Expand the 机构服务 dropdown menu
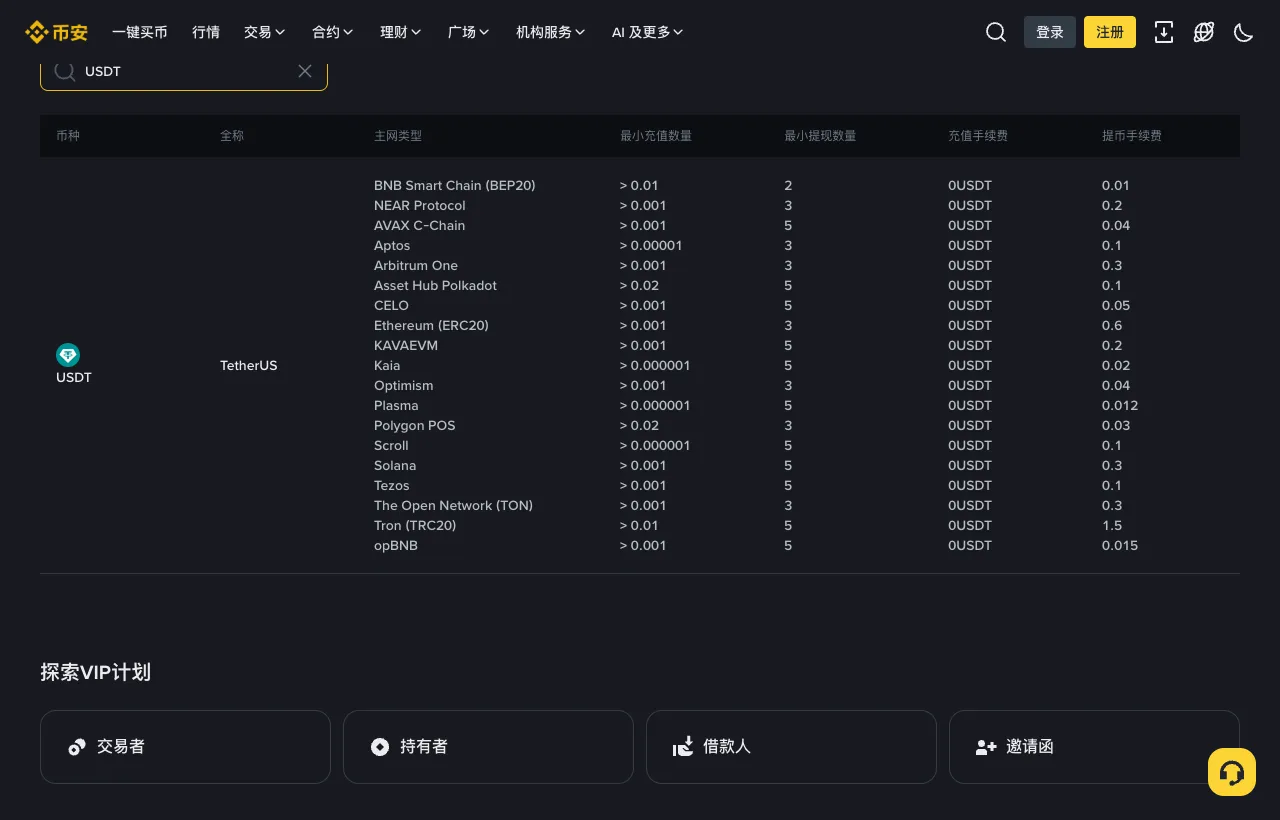Screen dimensions: 1280x820 click(x=551, y=32)
